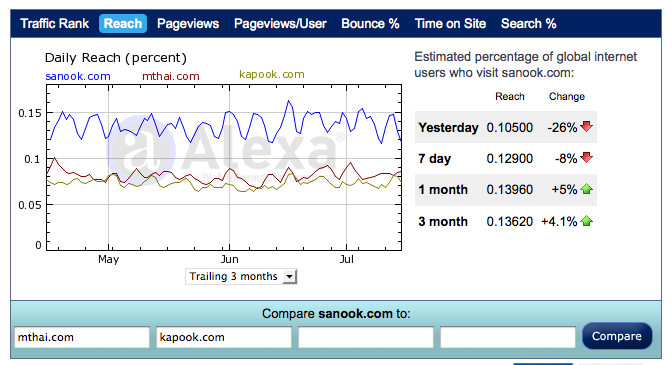Select the Trailing 3 months time range box

tap(241, 276)
